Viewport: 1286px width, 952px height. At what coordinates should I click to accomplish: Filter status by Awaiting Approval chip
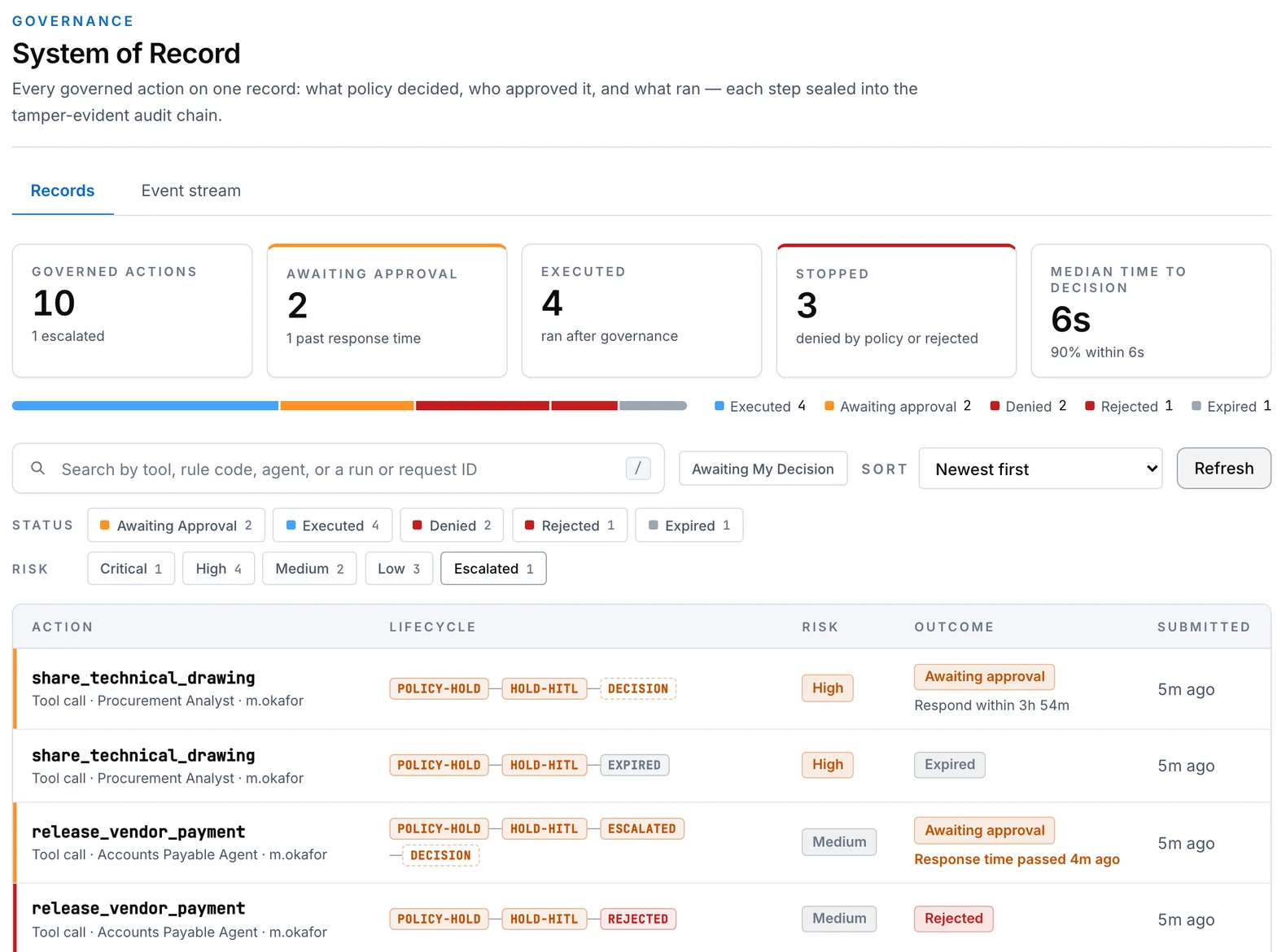[x=177, y=526]
